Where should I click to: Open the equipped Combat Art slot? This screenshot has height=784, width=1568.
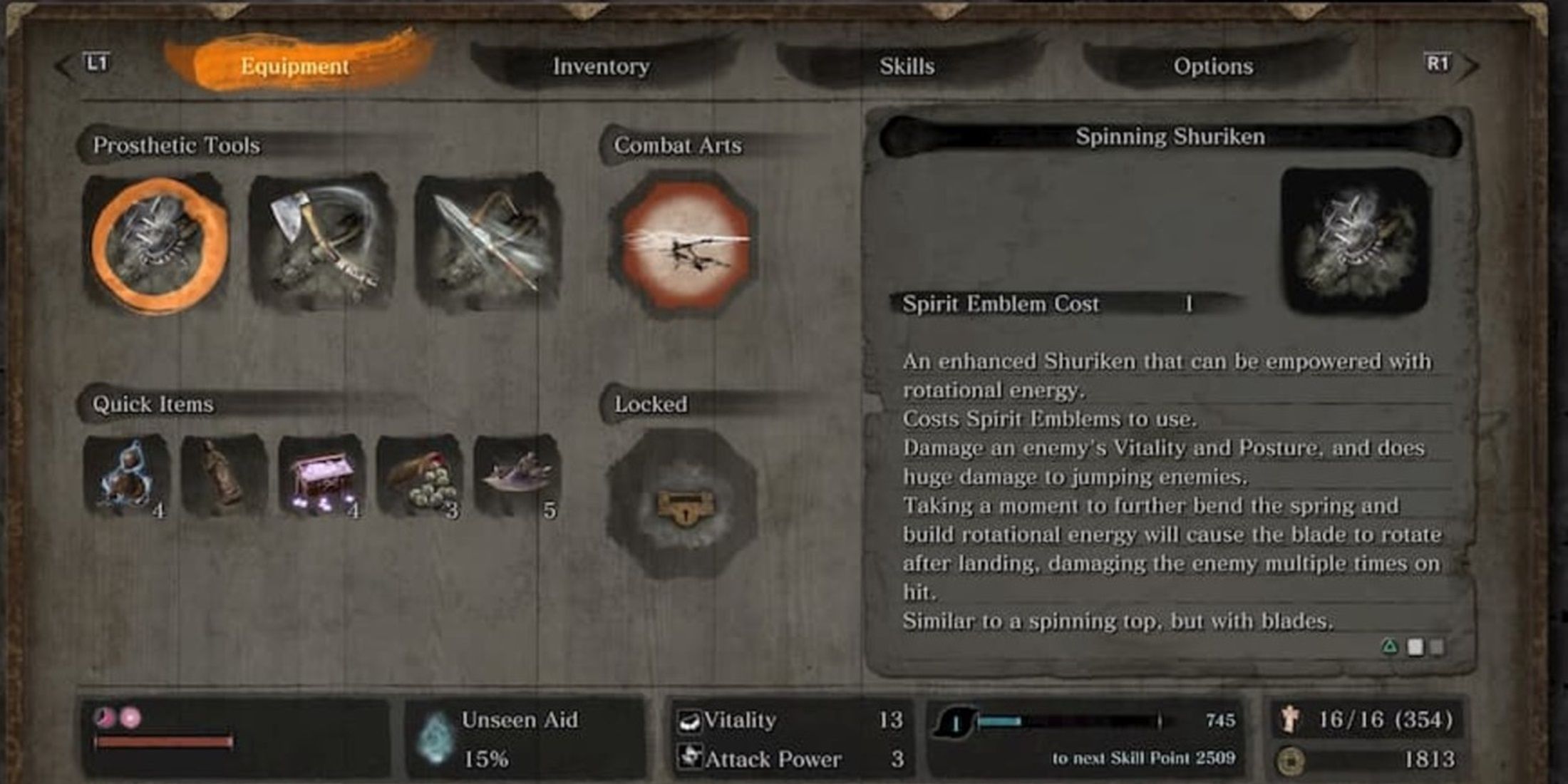click(683, 244)
